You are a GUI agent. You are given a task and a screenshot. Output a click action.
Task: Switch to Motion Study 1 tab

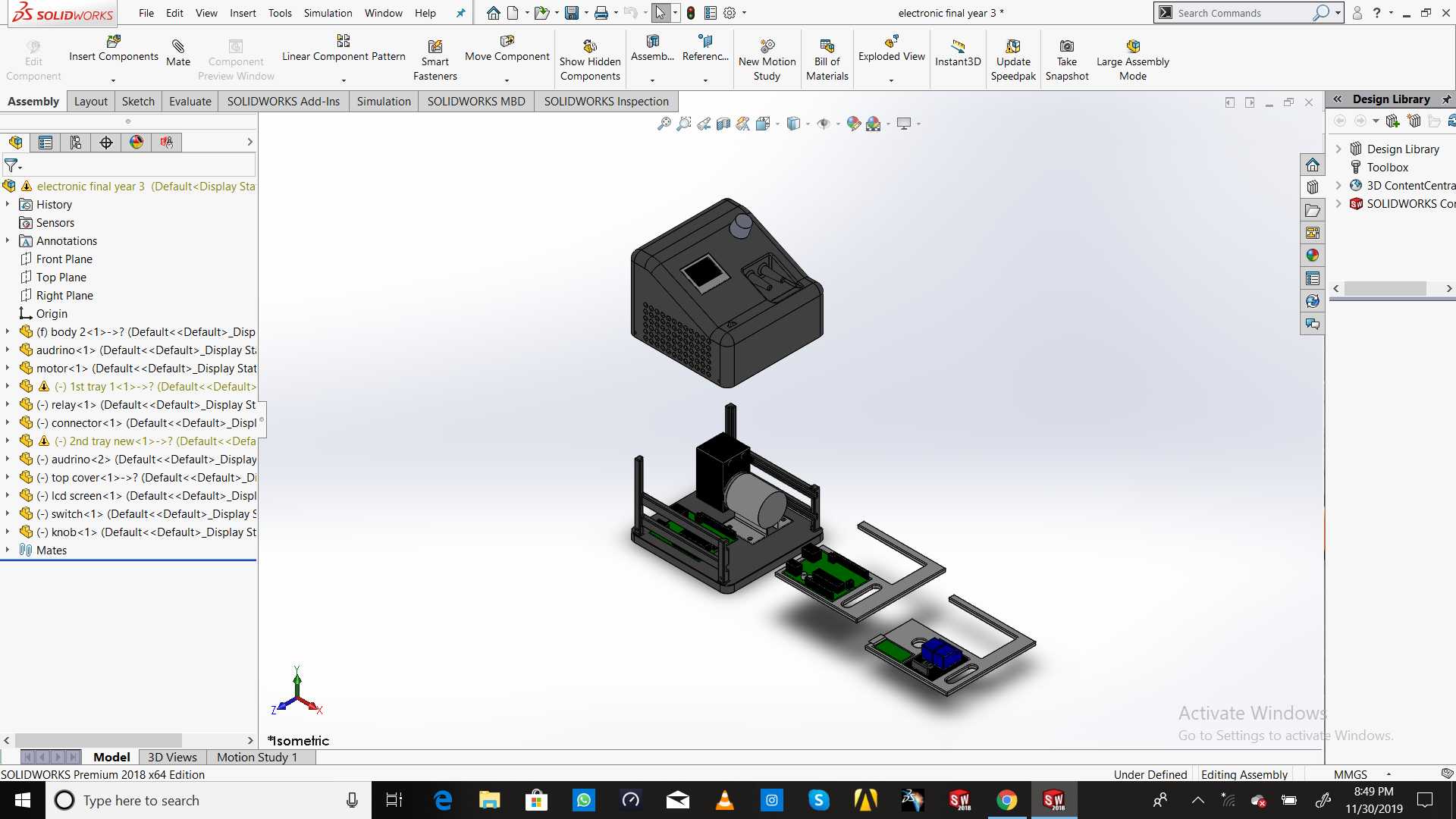[257, 757]
